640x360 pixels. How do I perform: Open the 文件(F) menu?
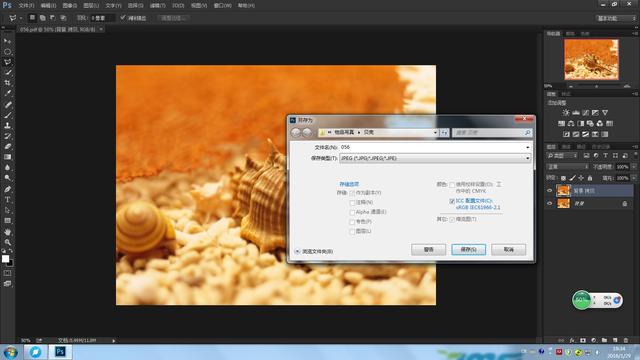pyautogui.click(x=26, y=6)
